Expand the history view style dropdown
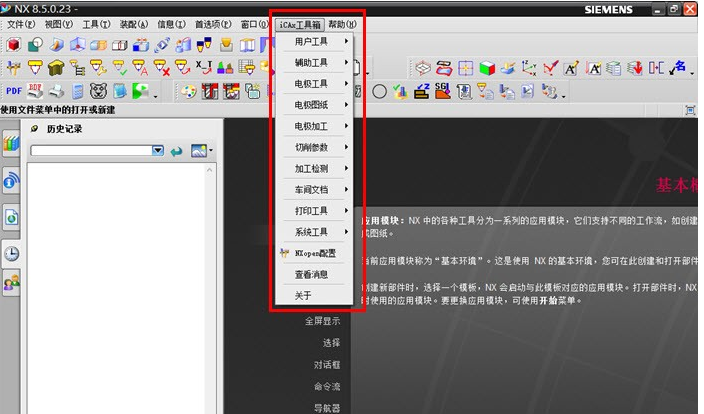Screen dimensions: 704x414 pos(202,150)
